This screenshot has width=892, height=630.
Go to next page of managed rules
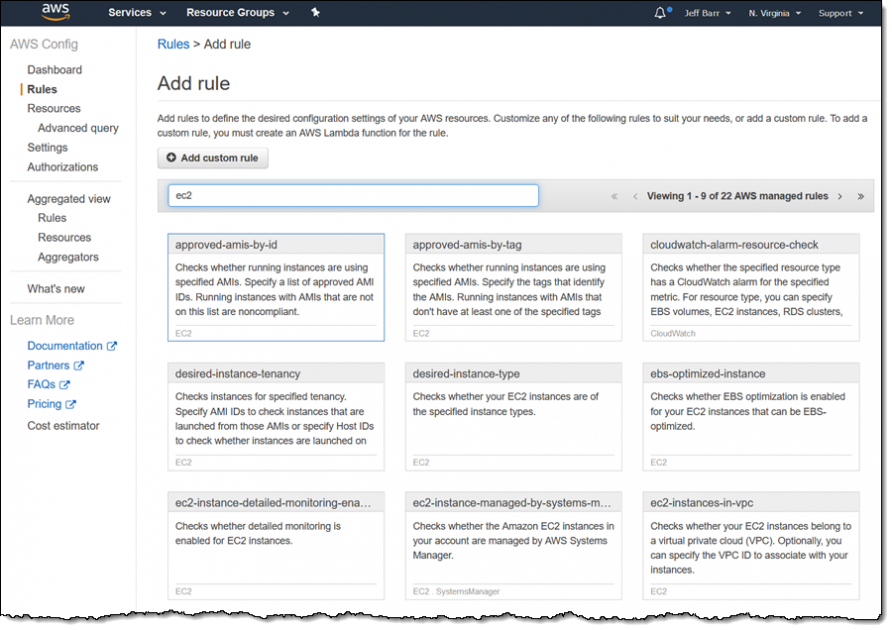tap(840, 196)
